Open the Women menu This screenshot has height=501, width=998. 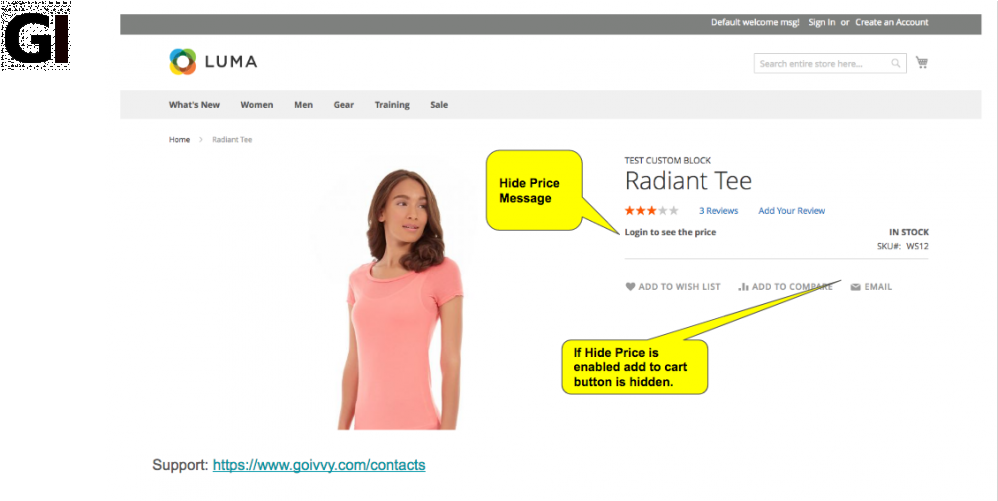pos(257,105)
